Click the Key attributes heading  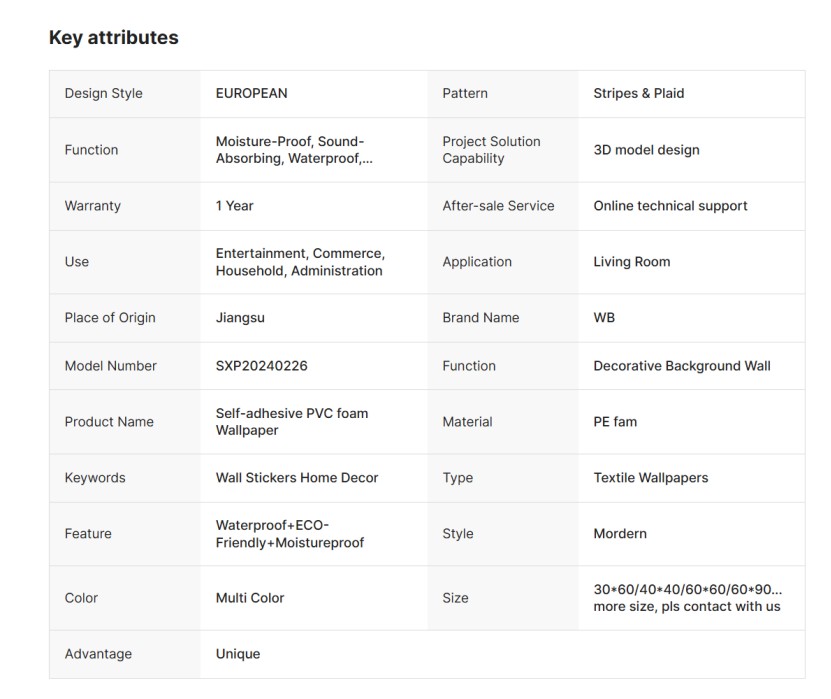pyautogui.click(x=113, y=38)
